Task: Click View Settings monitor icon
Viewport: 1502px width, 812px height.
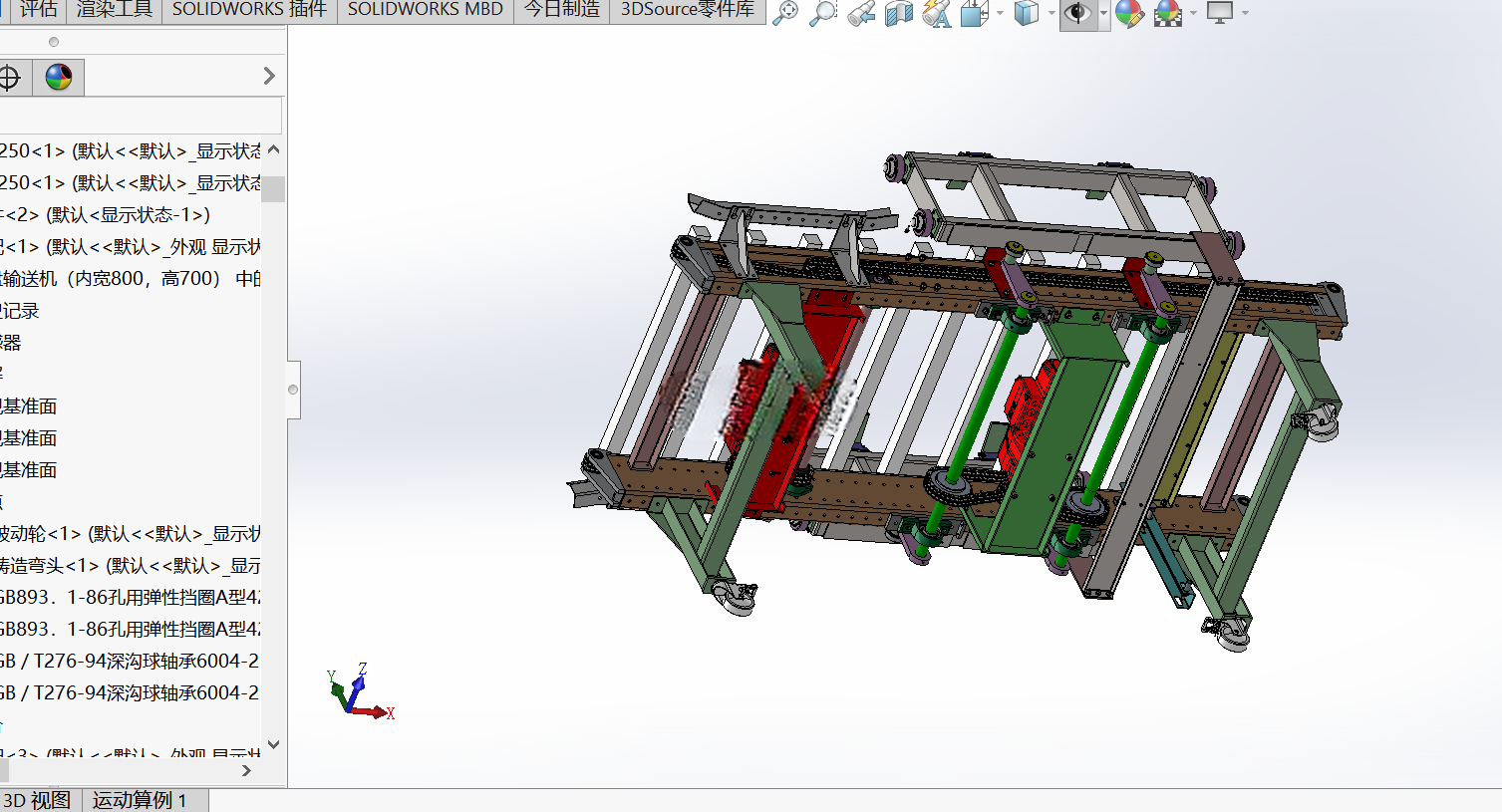Action: (x=1220, y=13)
